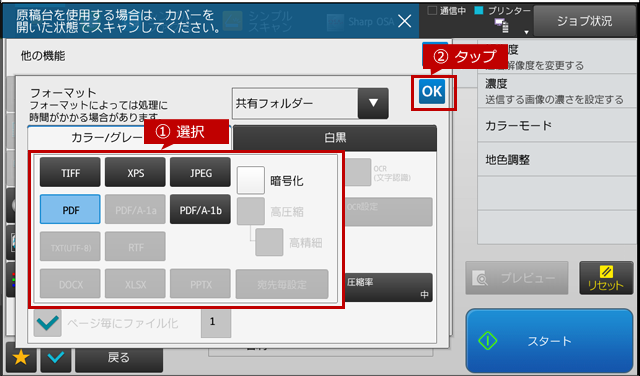Viewport: 640px width, 376px height.
Task: Select the XPS format button
Action: 135,172
